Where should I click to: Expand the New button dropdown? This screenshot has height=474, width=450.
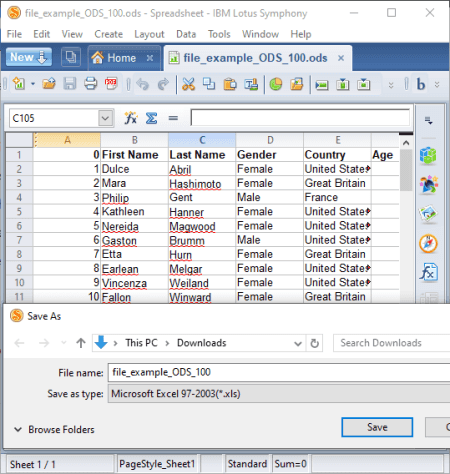pyautogui.click(x=42, y=57)
